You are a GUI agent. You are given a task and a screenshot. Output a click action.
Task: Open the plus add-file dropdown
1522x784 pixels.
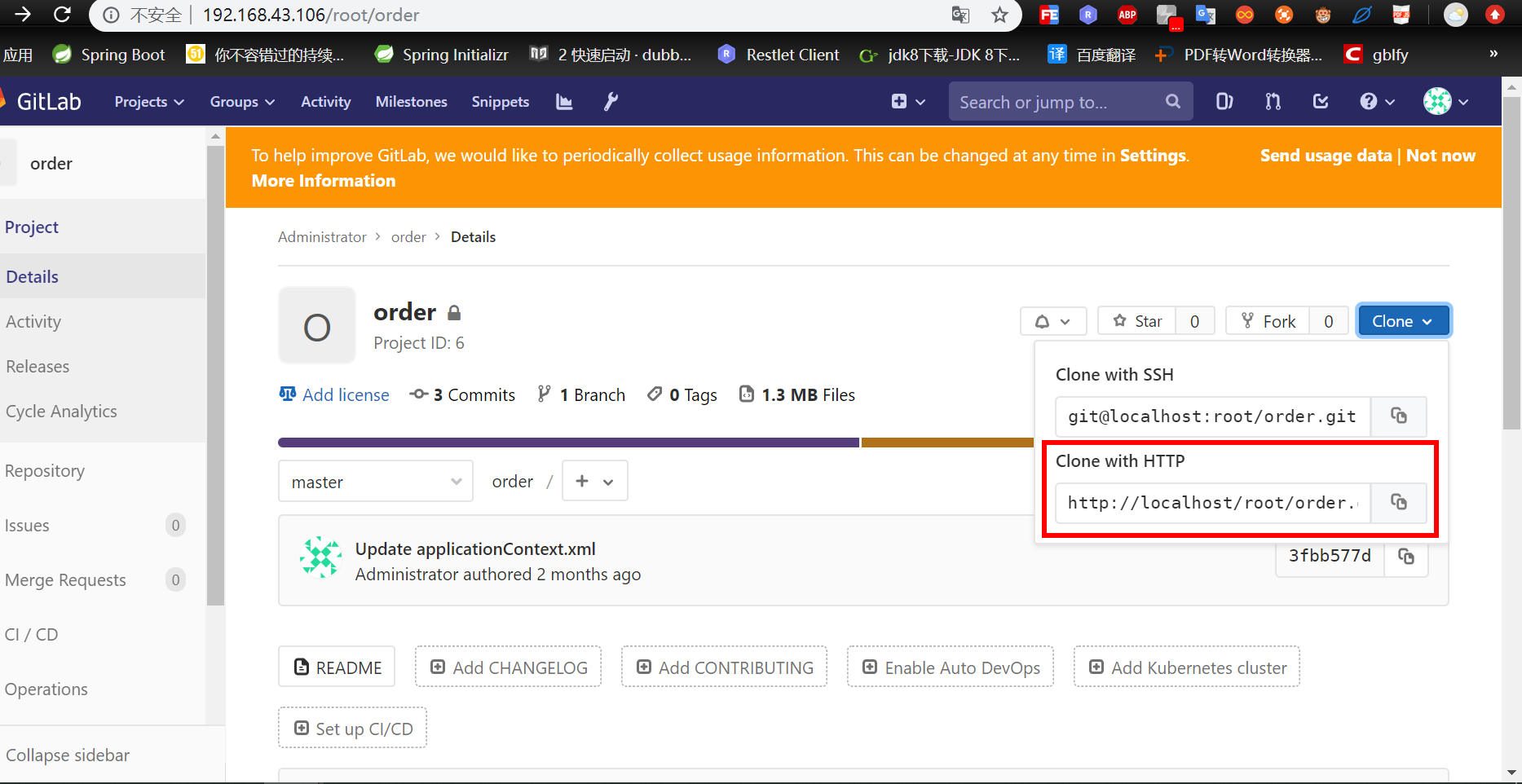coord(594,481)
